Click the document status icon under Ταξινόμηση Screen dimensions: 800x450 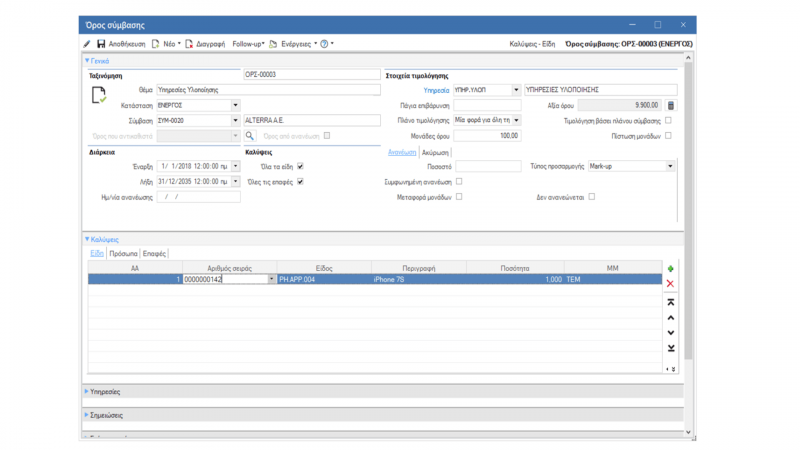pos(99,95)
